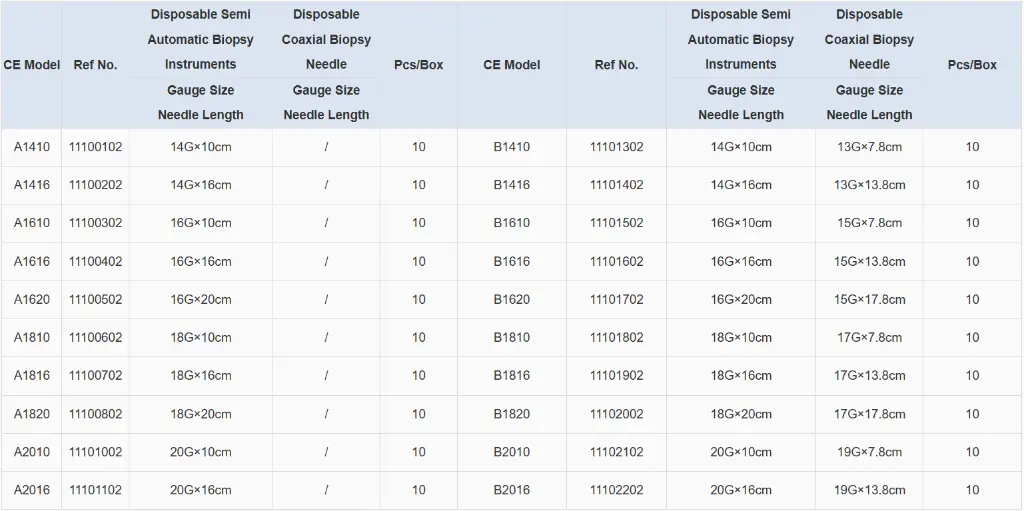Click reference number 11101102
Screen dimensions: 1024x511
pyautogui.click(x=95, y=490)
